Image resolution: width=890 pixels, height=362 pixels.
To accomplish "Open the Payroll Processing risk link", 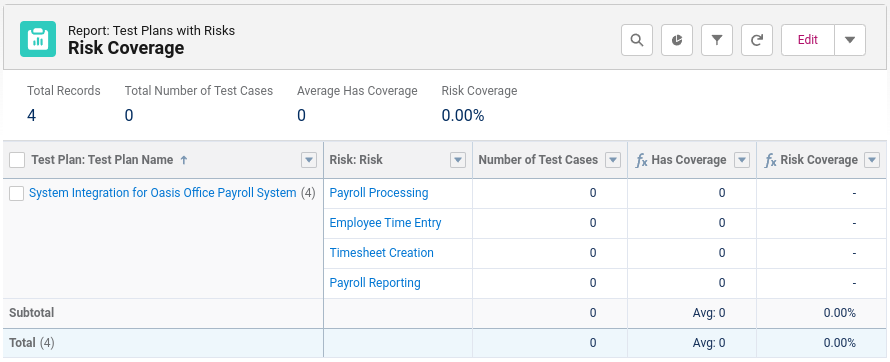I will click(379, 193).
